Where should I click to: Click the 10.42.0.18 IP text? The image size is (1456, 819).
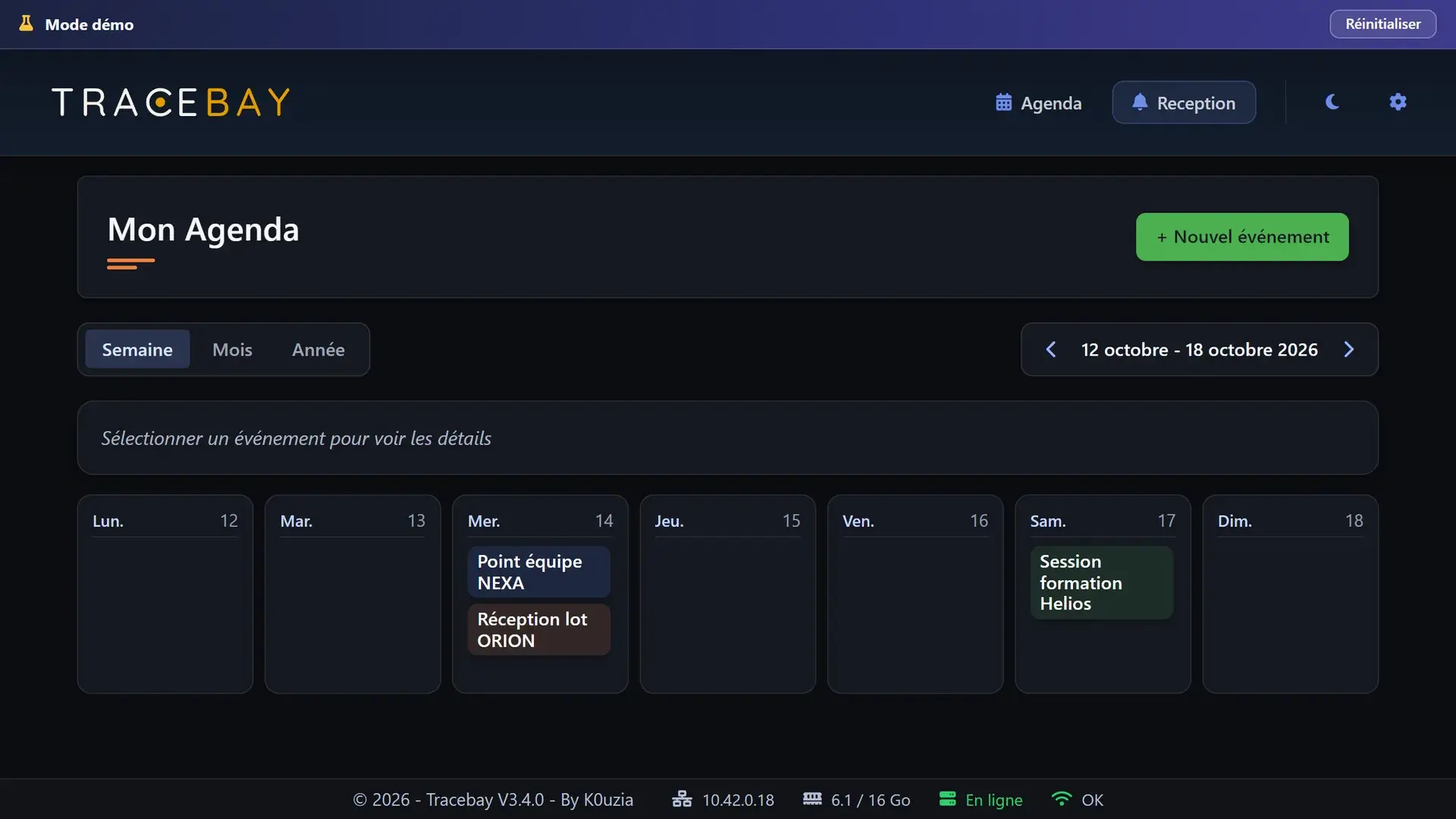pos(738,800)
